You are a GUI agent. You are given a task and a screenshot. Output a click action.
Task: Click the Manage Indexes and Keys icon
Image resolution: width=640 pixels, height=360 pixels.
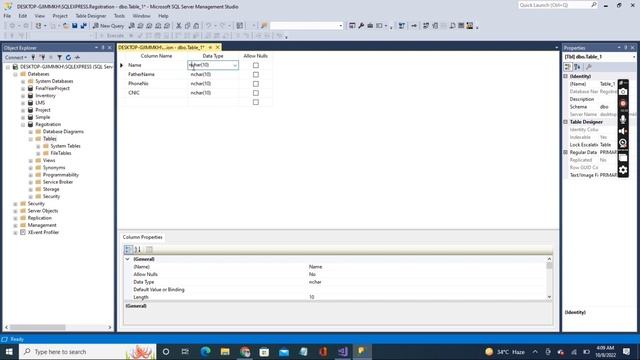coord(435,26)
